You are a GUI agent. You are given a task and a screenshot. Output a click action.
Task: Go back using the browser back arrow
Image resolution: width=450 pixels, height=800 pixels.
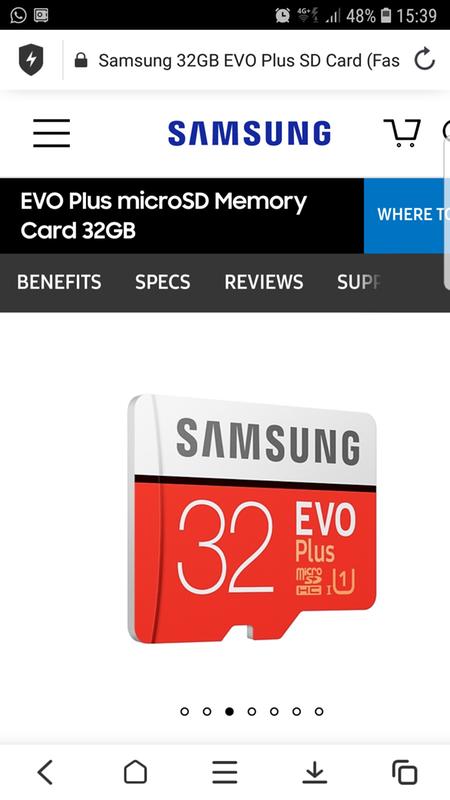click(45, 771)
